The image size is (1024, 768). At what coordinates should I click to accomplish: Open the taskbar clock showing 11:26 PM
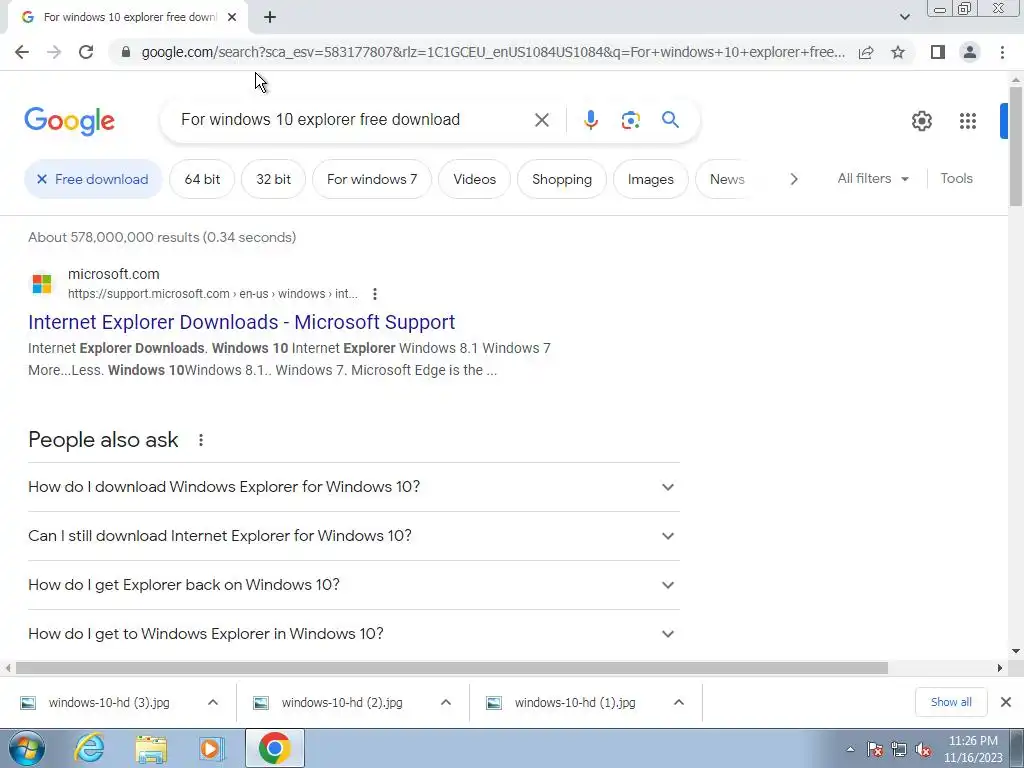(973, 749)
